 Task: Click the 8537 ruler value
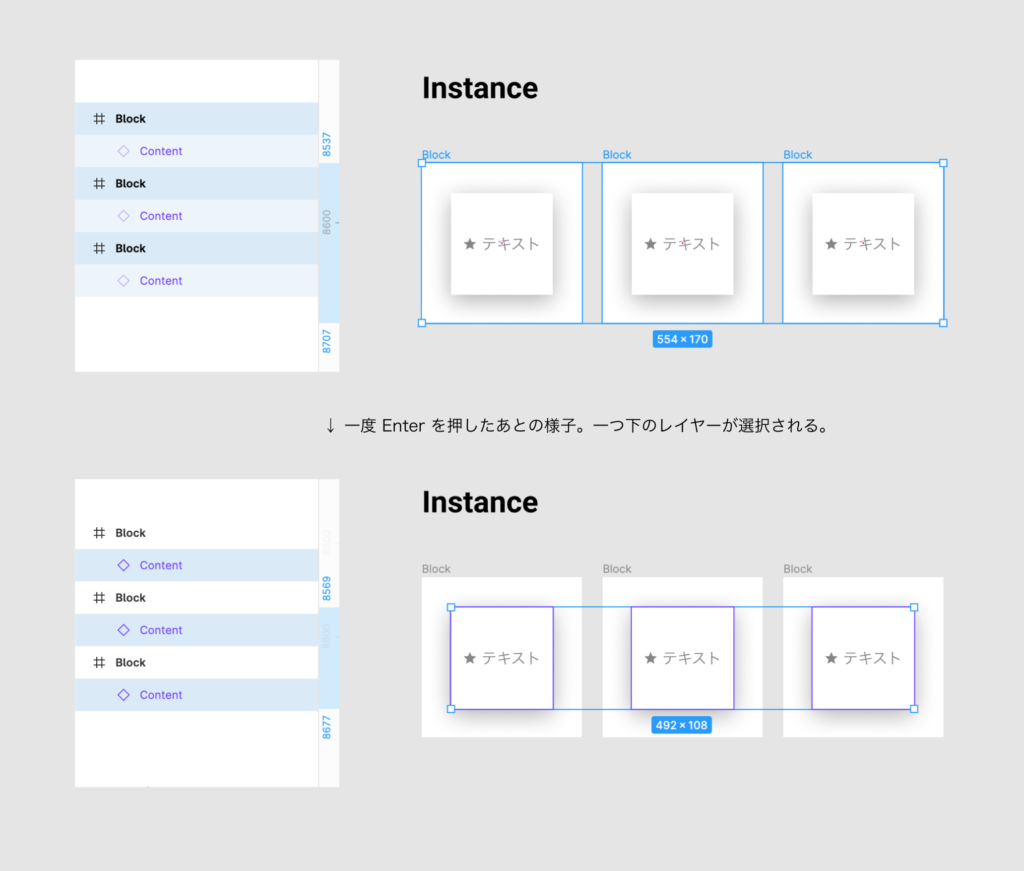[328, 145]
